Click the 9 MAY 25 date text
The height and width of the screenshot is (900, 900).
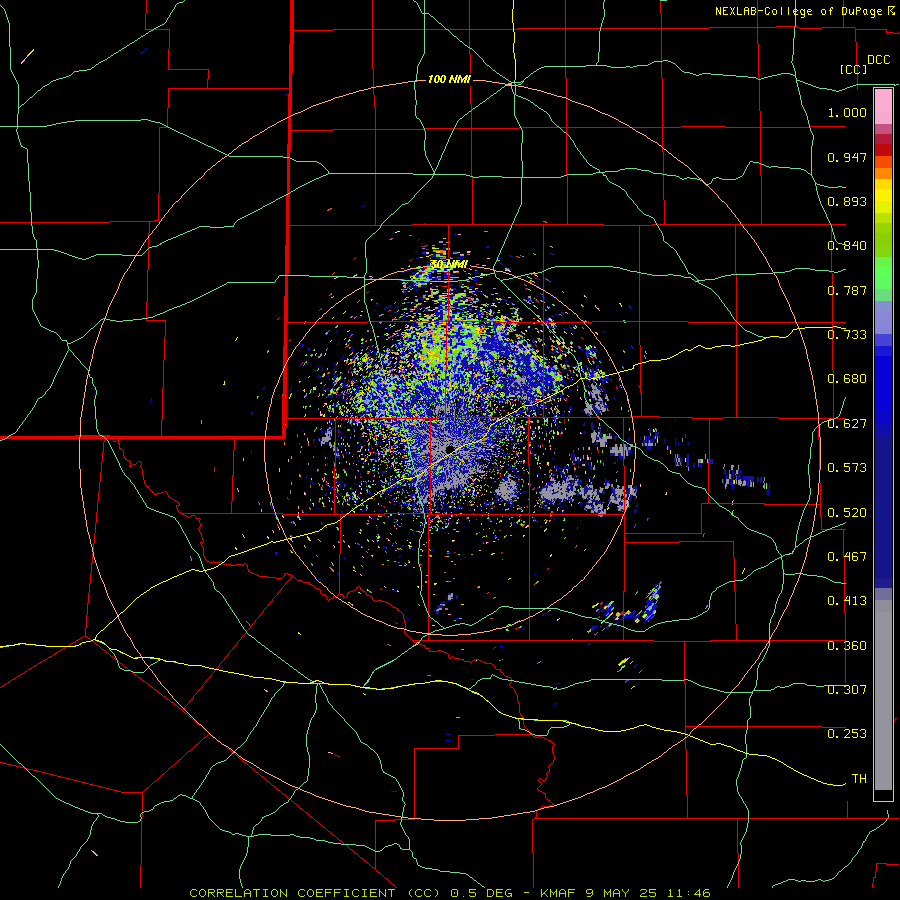[621, 893]
